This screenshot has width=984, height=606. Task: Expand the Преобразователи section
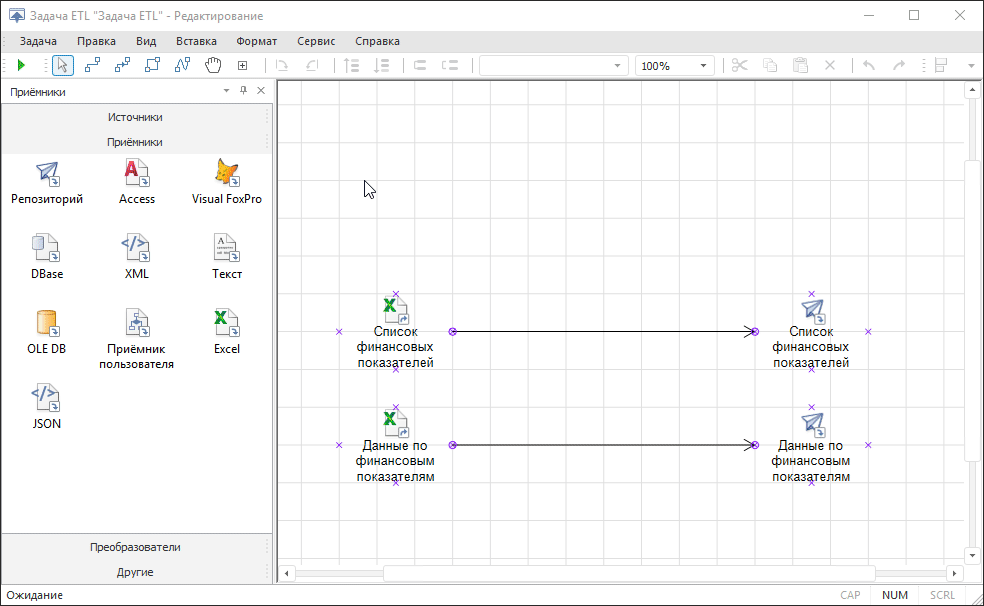click(135, 547)
